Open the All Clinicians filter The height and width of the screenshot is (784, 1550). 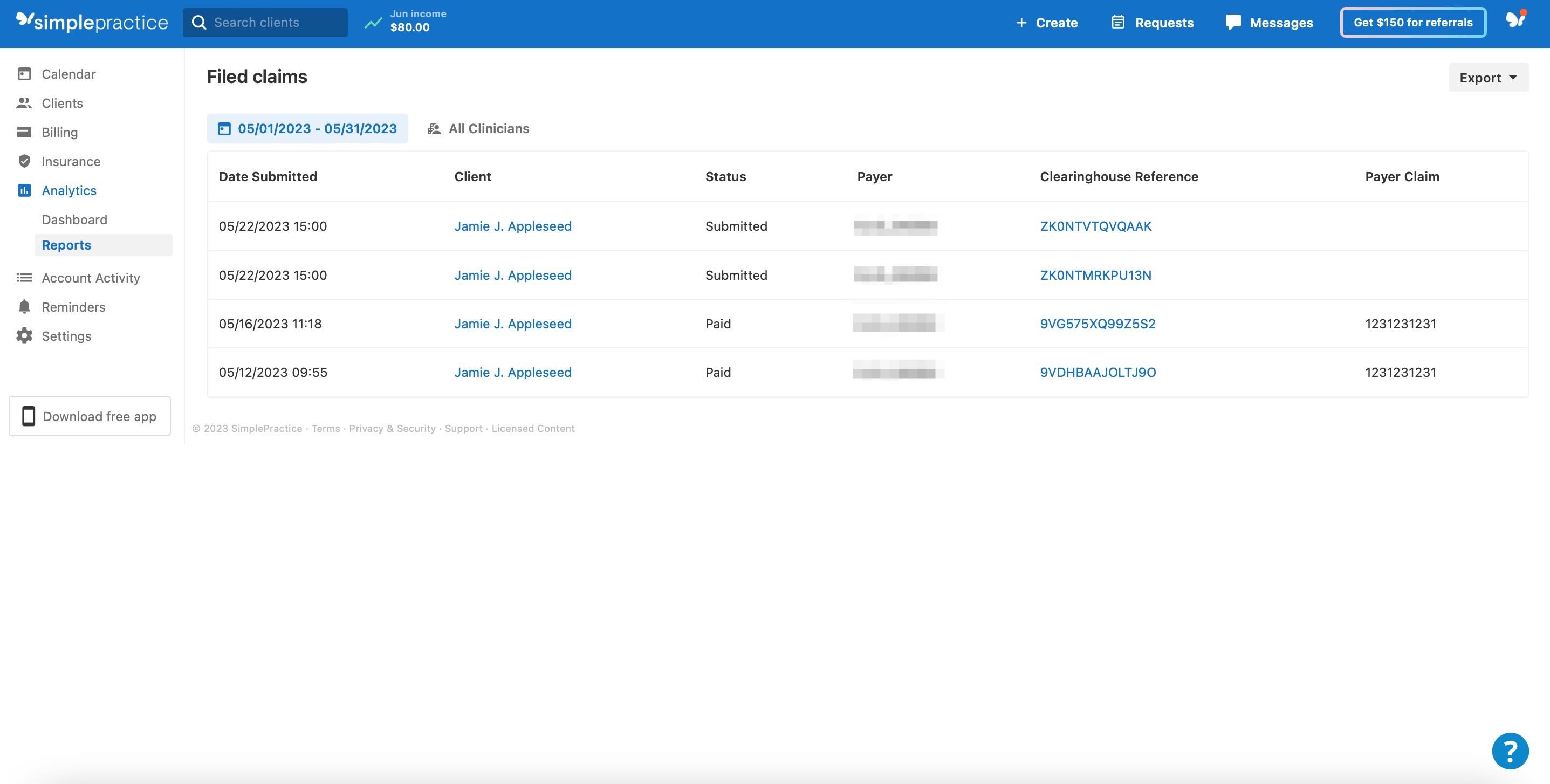478,128
